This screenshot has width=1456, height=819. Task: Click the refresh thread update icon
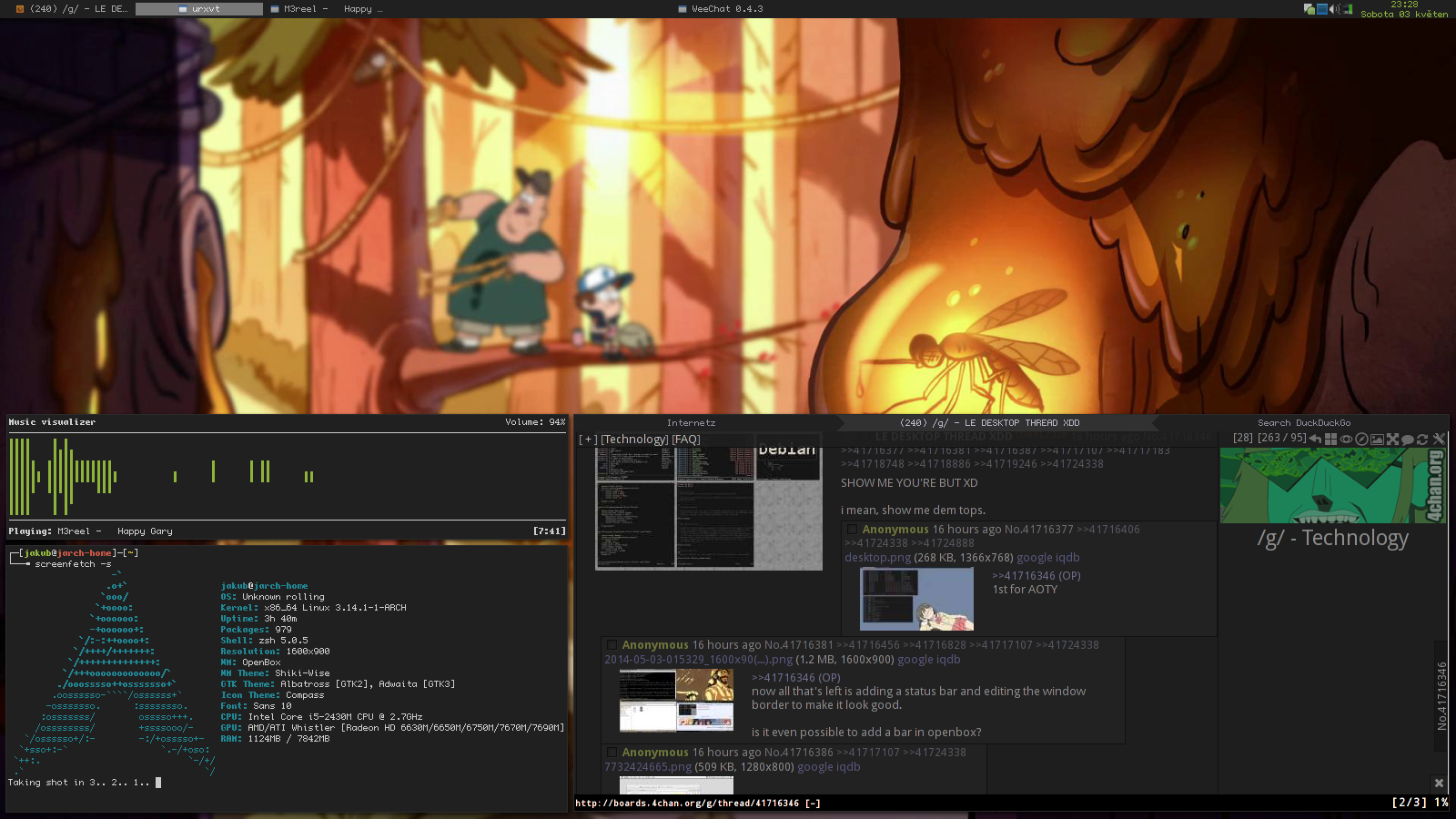point(1422,439)
